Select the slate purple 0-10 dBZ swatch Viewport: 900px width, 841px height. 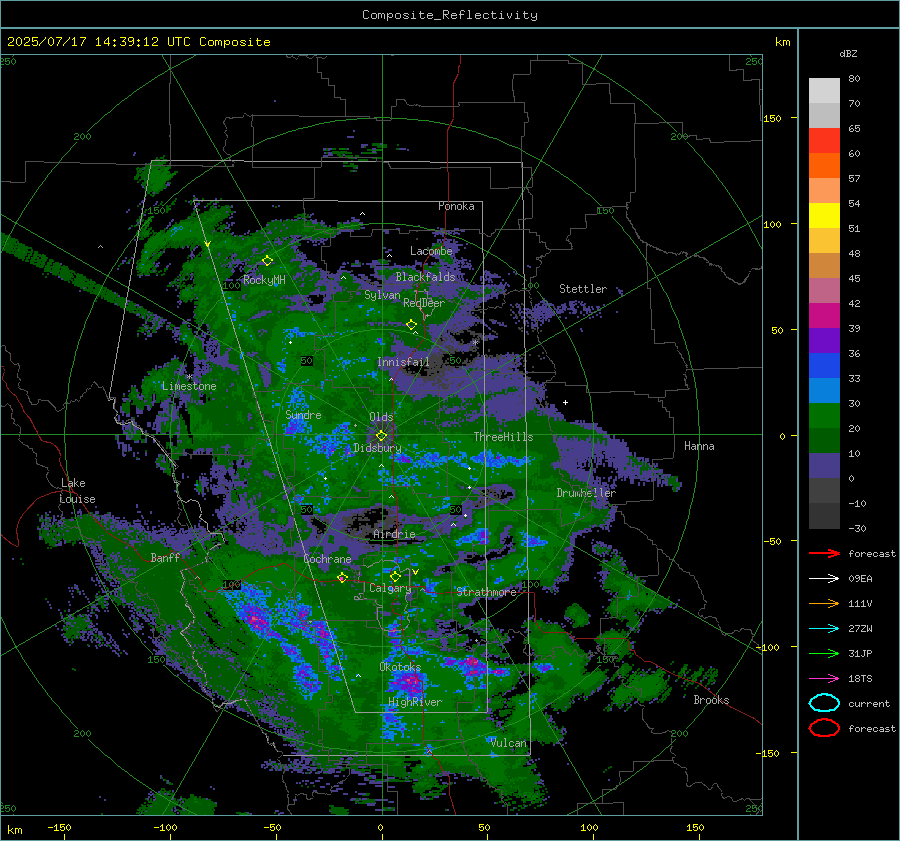(824, 466)
